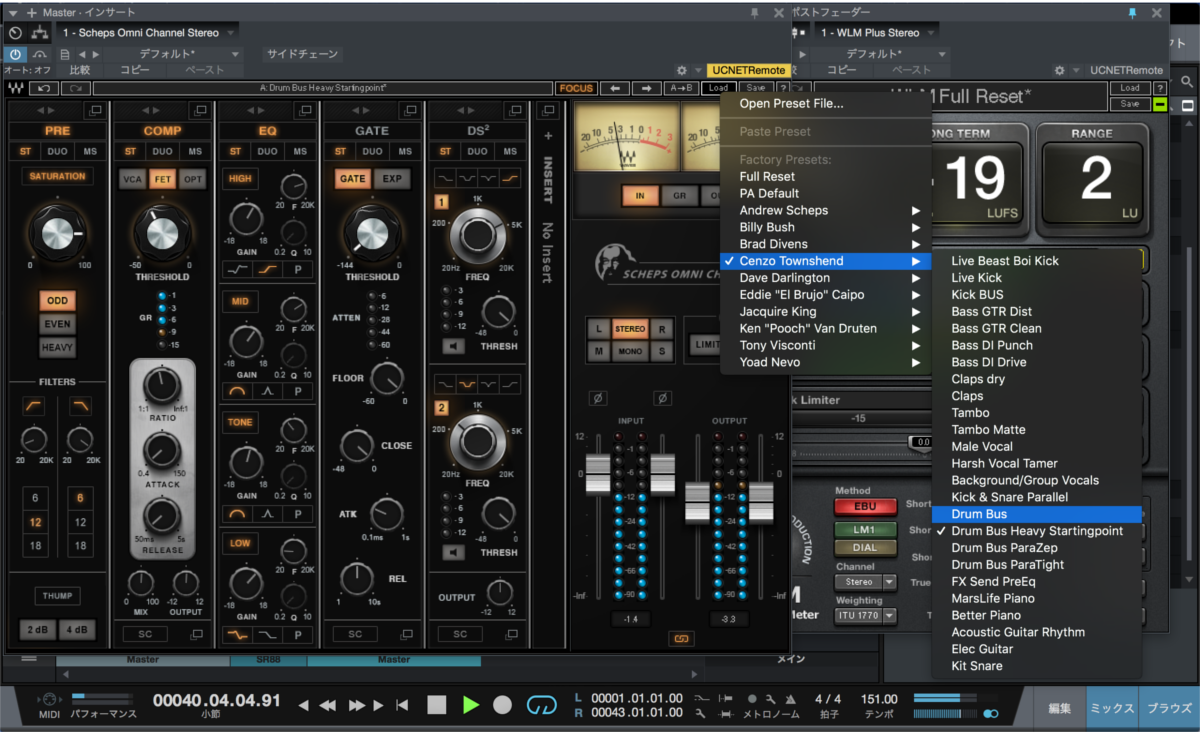Viewport: 1200px width, 732px height.
Task: Start playback with the green play button
Action: 470,705
